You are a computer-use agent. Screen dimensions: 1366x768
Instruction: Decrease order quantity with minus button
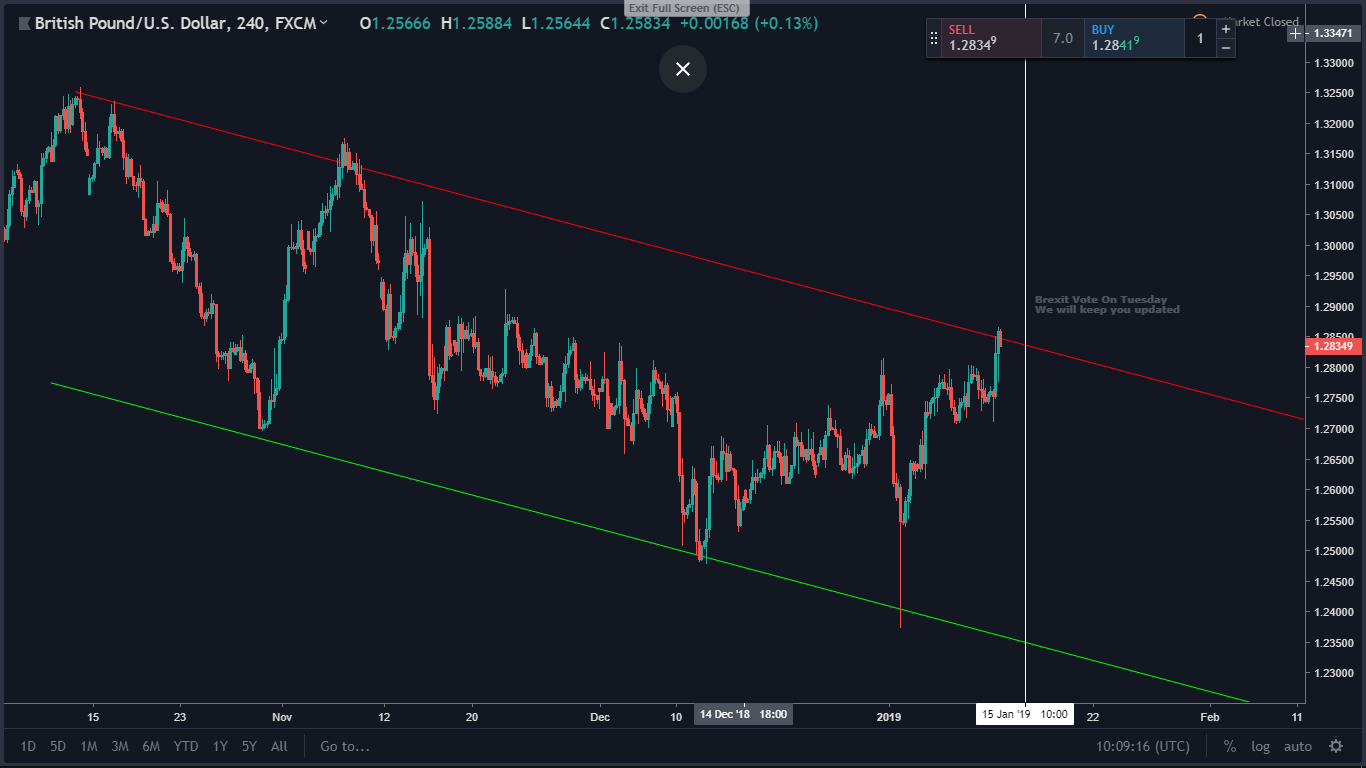(1226, 47)
